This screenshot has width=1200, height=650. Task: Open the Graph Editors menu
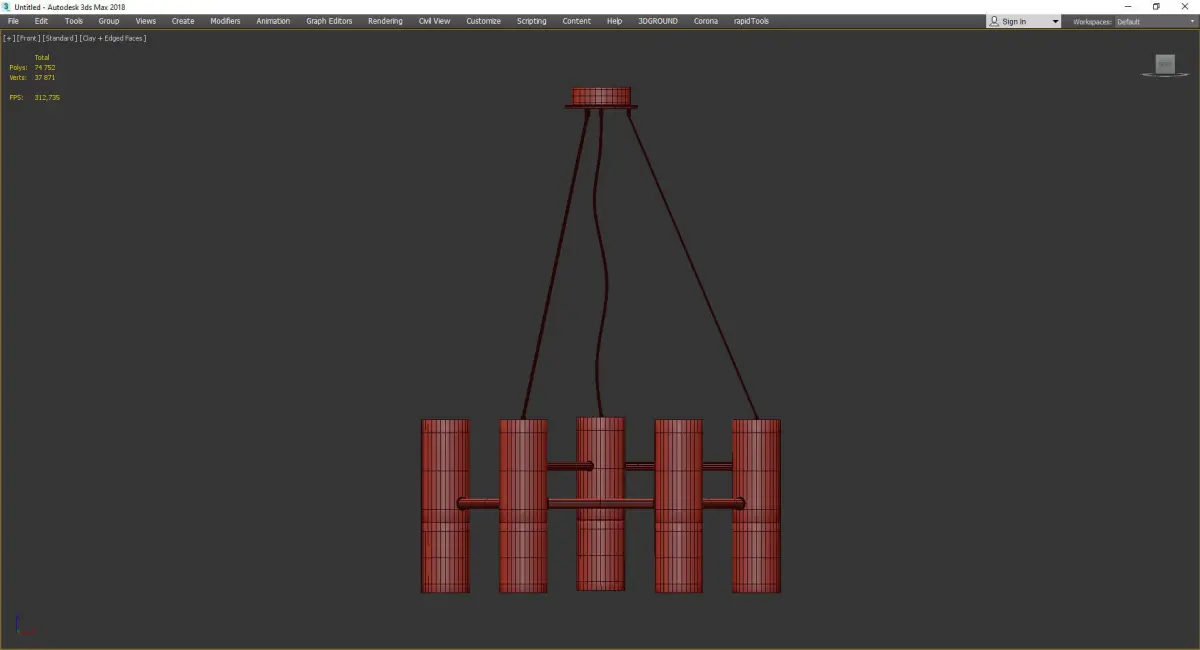click(x=329, y=21)
